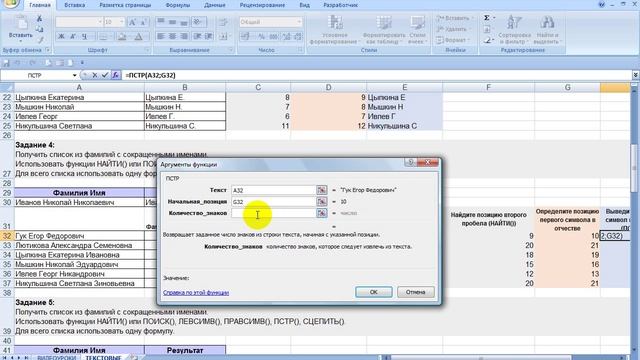Open the font size dropdown
This screenshot has height=360, width=640.
[x=122, y=22]
